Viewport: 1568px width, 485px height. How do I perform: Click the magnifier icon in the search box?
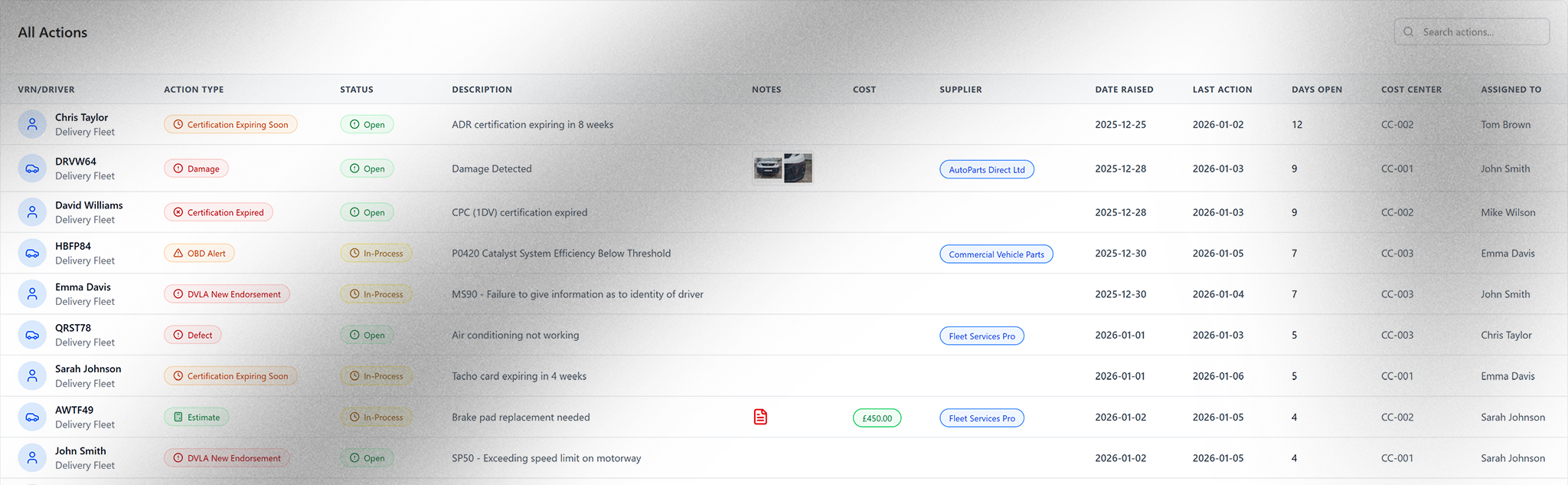1408,32
